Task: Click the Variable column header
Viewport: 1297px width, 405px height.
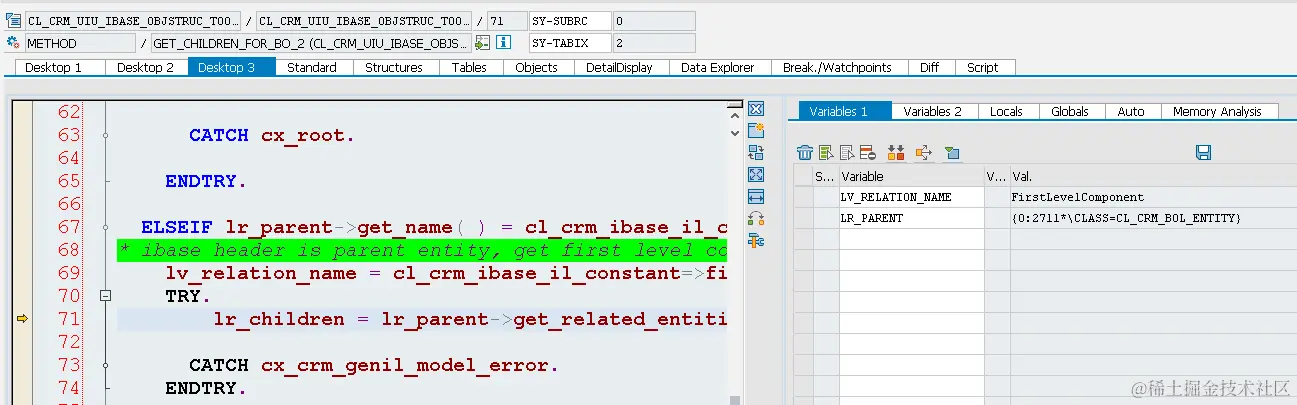Action: [x=911, y=176]
